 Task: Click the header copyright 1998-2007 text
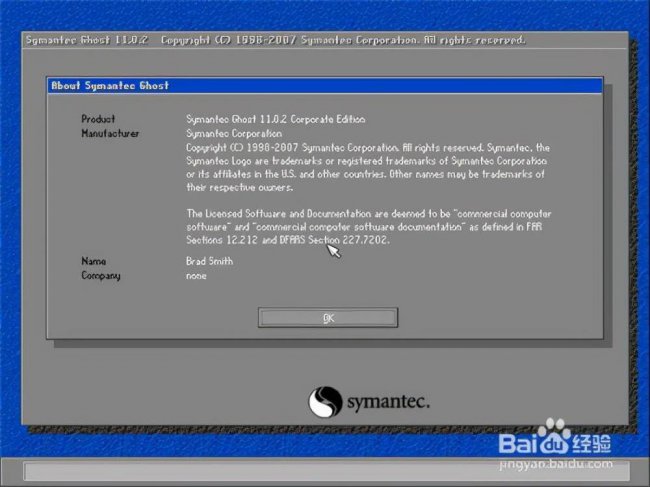(343, 40)
